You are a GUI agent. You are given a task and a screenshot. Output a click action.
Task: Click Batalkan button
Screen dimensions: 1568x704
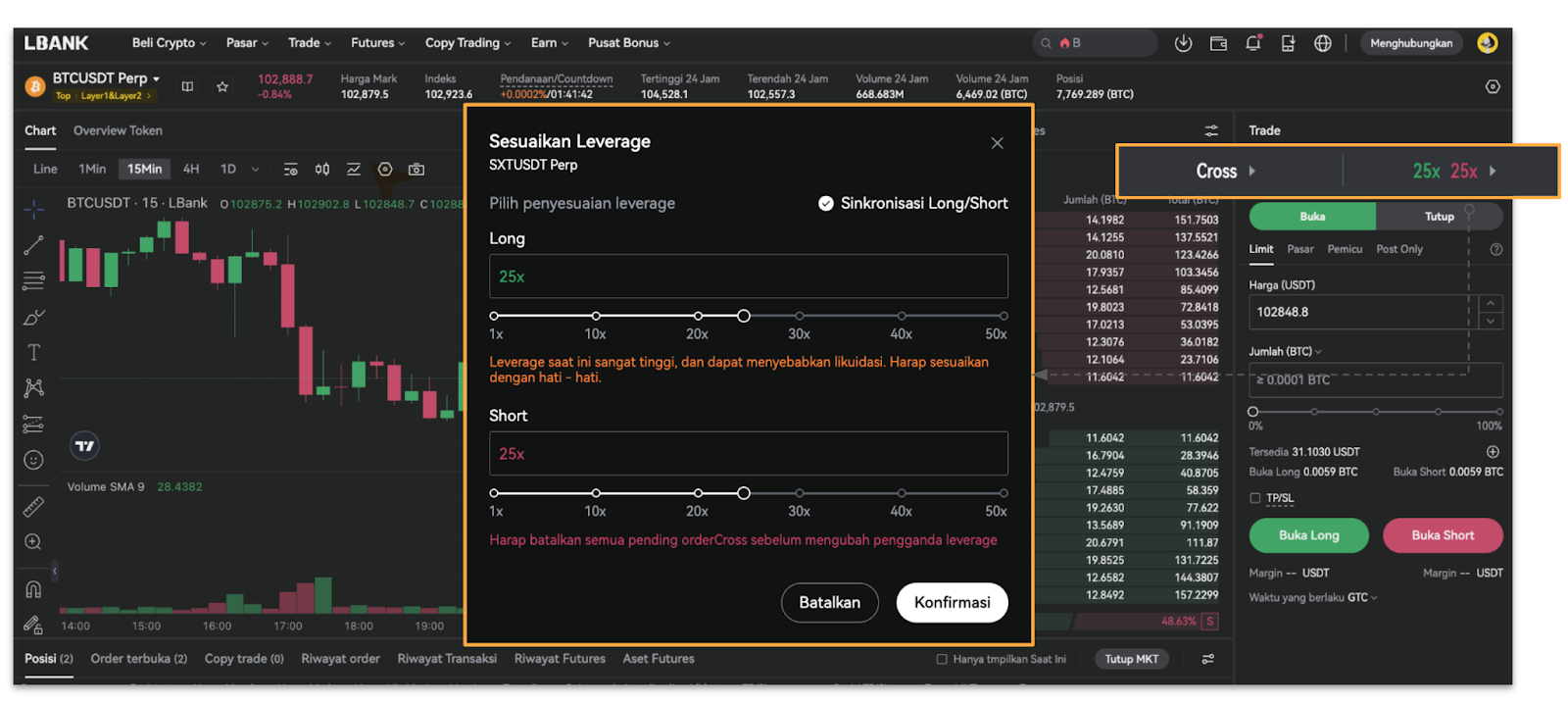[x=829, y=602]
